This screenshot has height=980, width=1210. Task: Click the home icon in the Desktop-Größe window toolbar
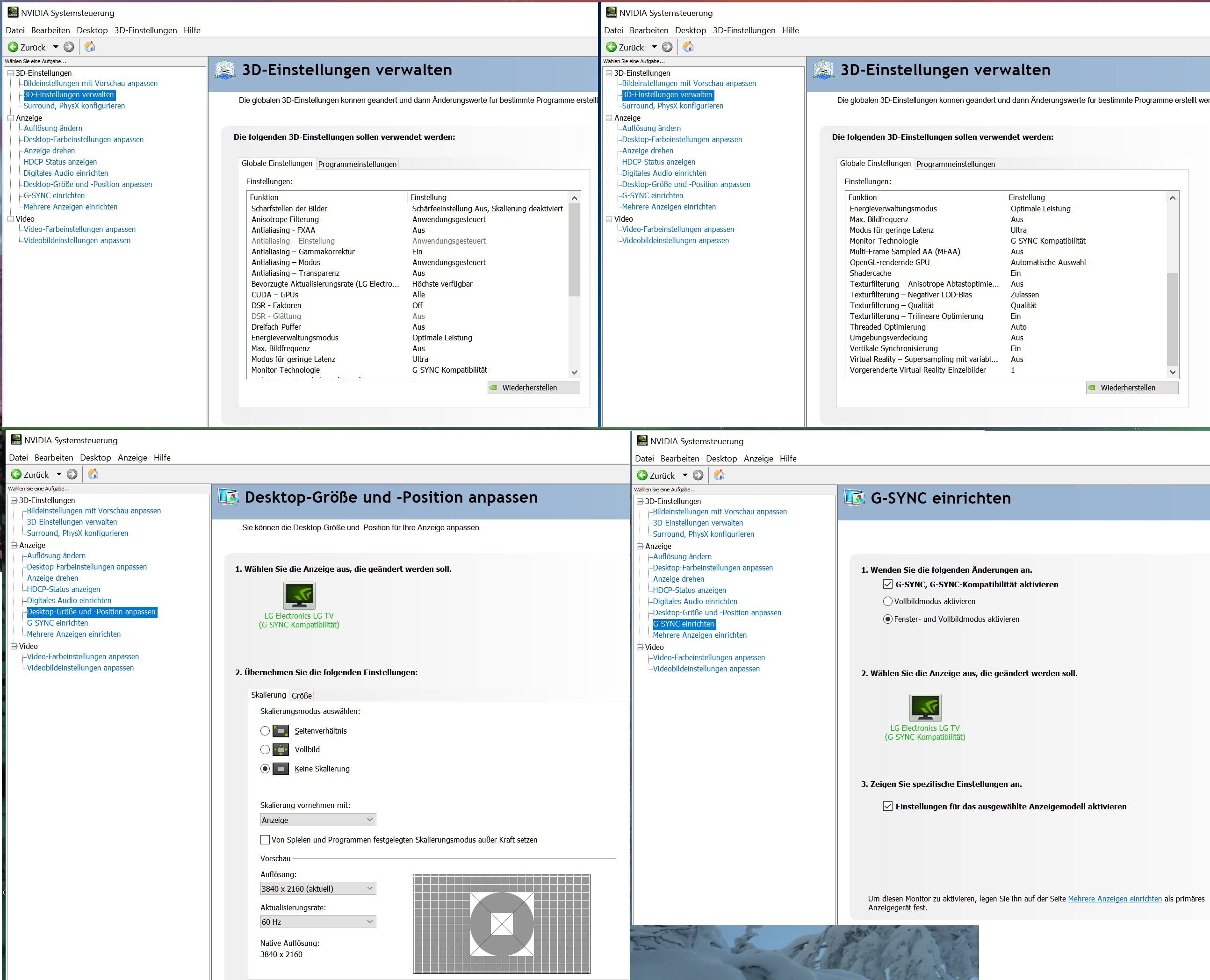[x=93, y=474]
